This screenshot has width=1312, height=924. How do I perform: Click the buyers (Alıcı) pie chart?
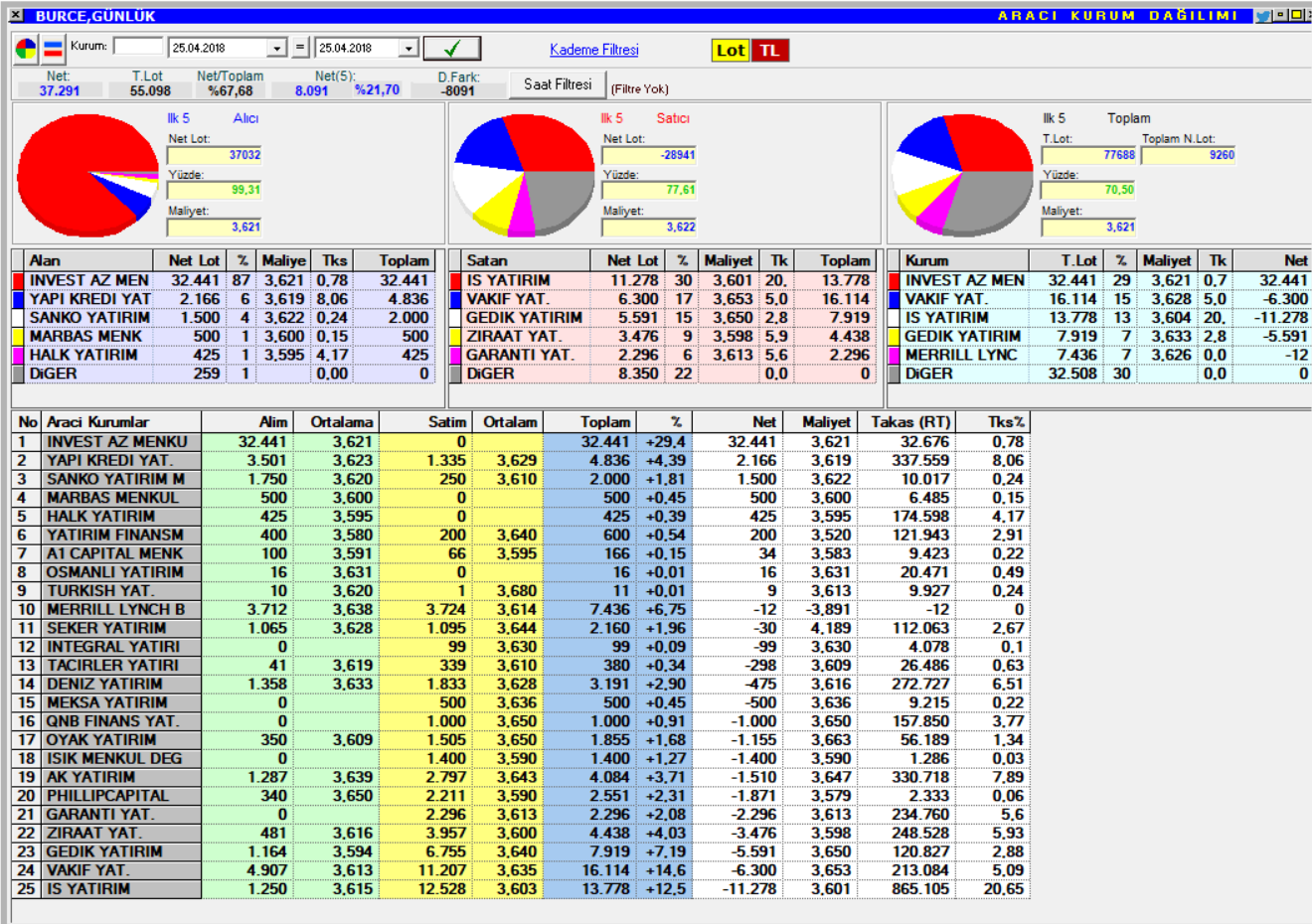tap(88, 175)
